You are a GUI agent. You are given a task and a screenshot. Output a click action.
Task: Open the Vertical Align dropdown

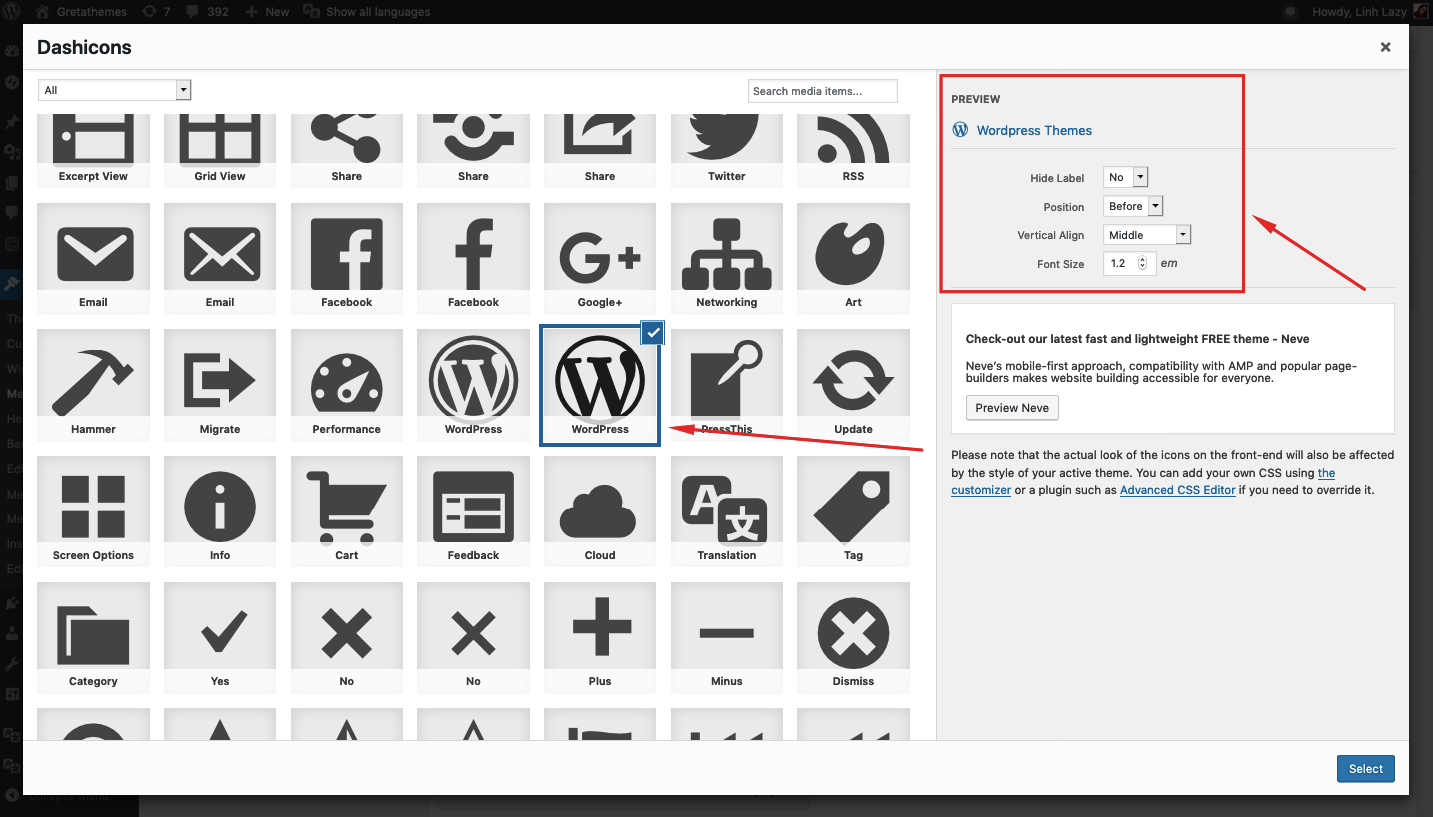(x=1147, y=235)
